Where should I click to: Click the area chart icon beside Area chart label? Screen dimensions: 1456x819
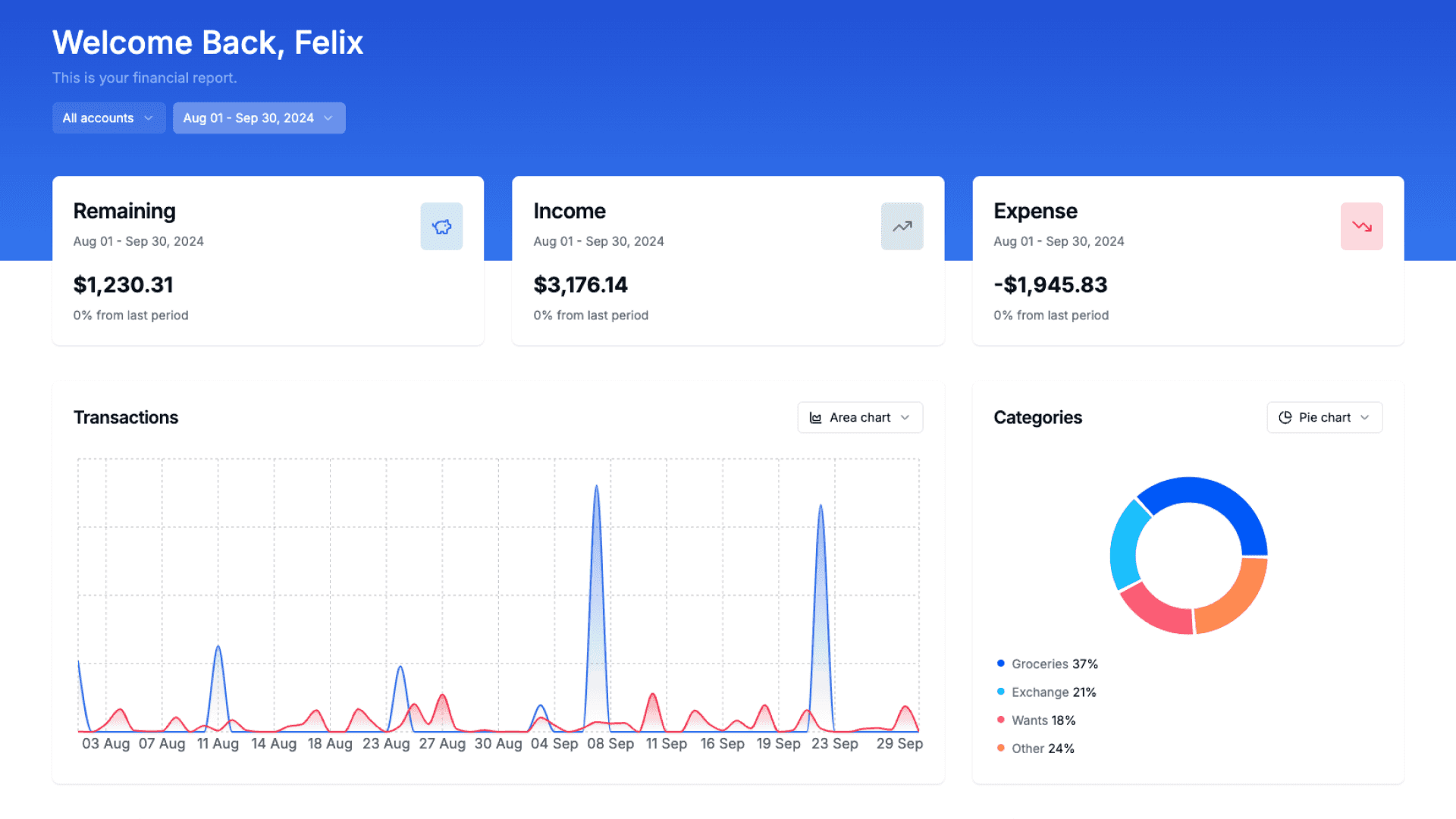[x=816, y=418]
